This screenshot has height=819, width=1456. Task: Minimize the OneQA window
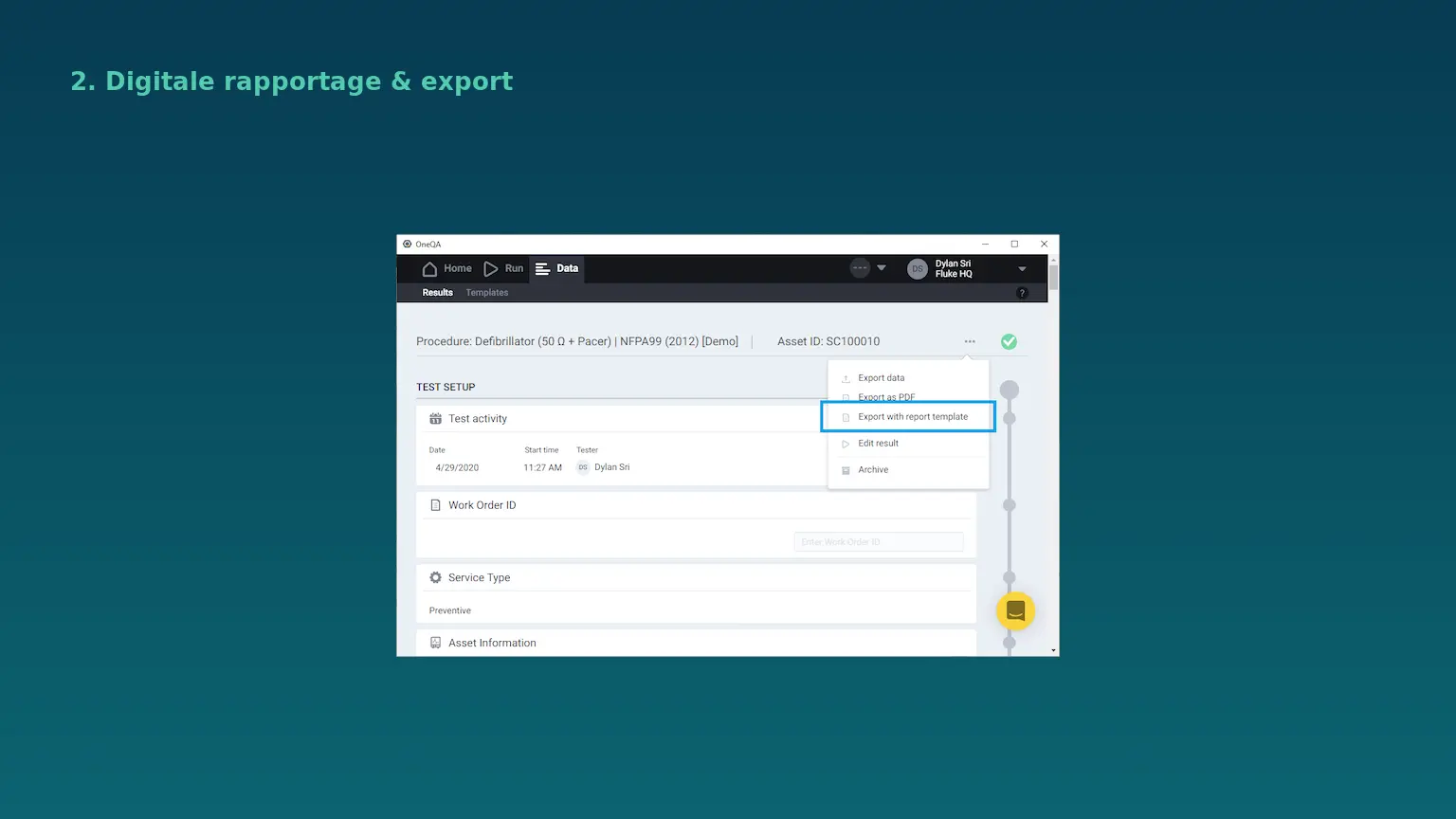(985, 245)
